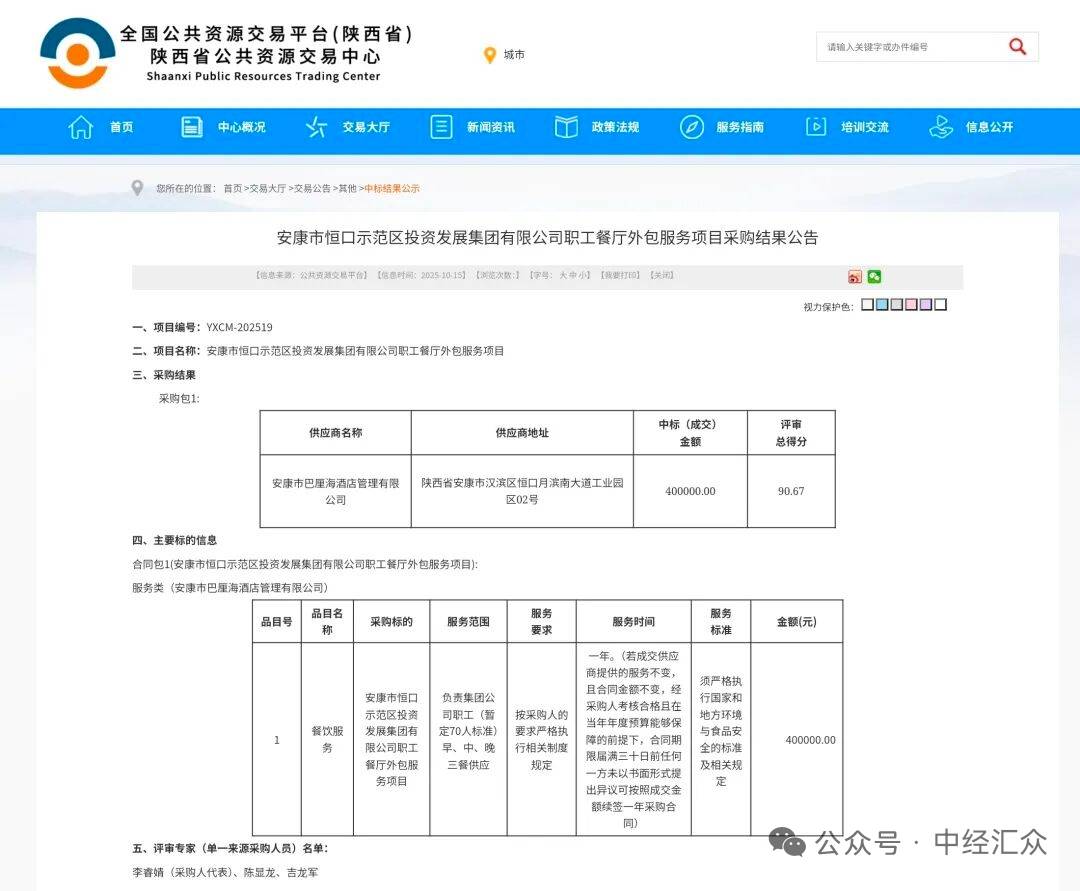Click the book icon beside 政策法规
Screen dimensions: 1080x891
[566, 127]
